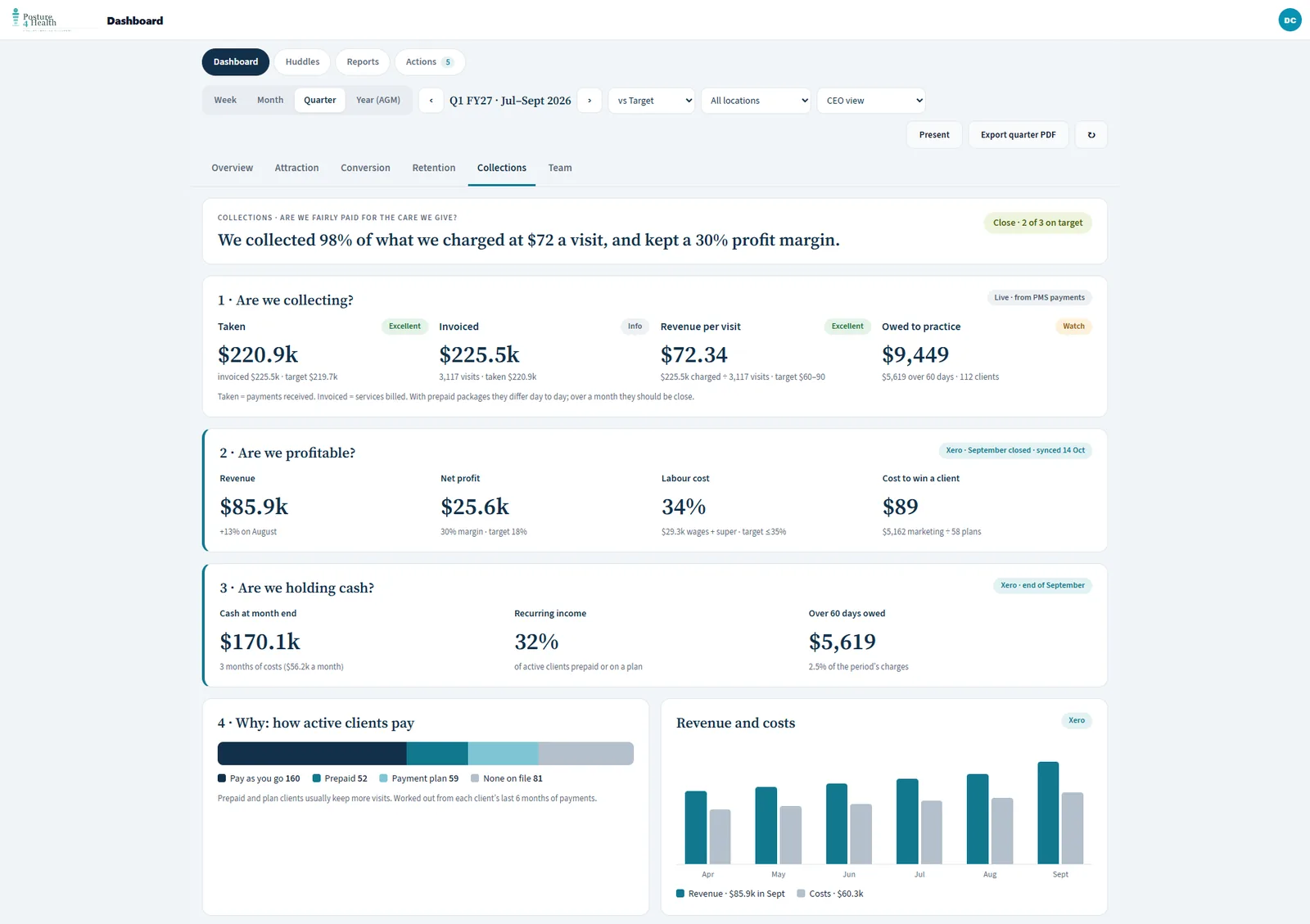Switch to the Collections section tab
Screen dimensions: 1310x924
(502, 168)
